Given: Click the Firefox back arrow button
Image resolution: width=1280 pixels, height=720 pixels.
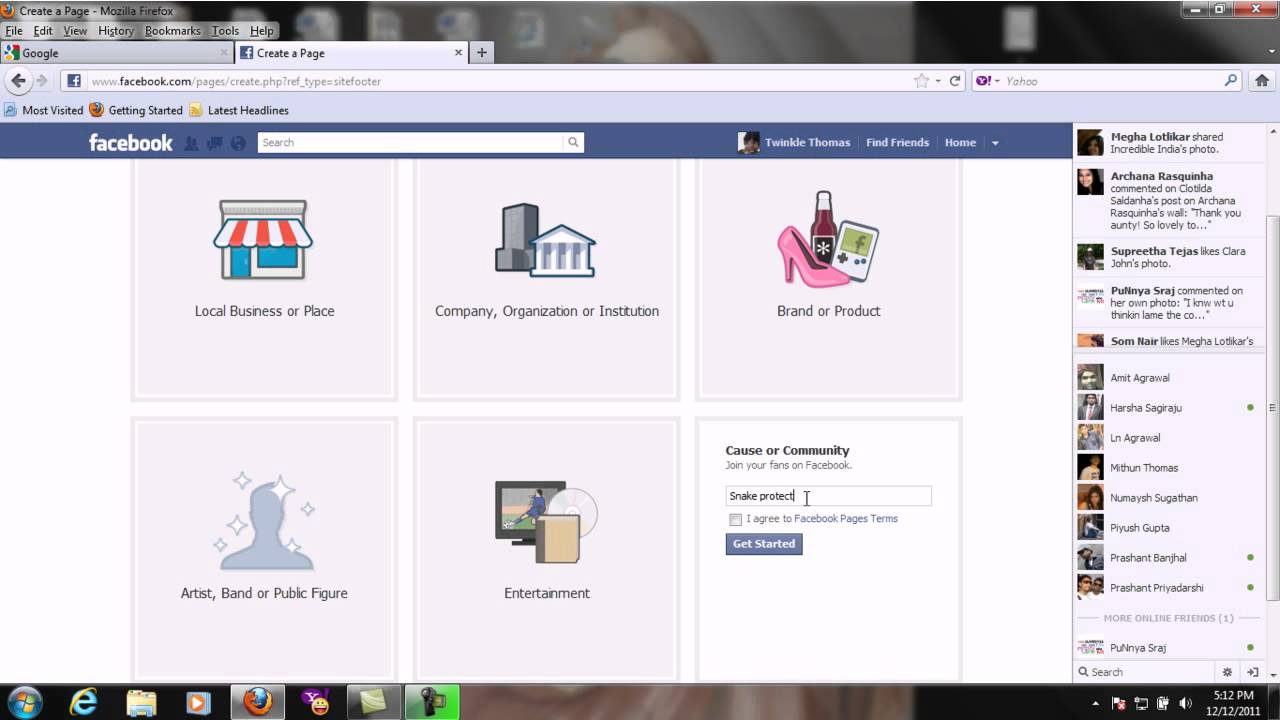Looking at the screenshot, I should pyautogui.click(x=18, y=81).
